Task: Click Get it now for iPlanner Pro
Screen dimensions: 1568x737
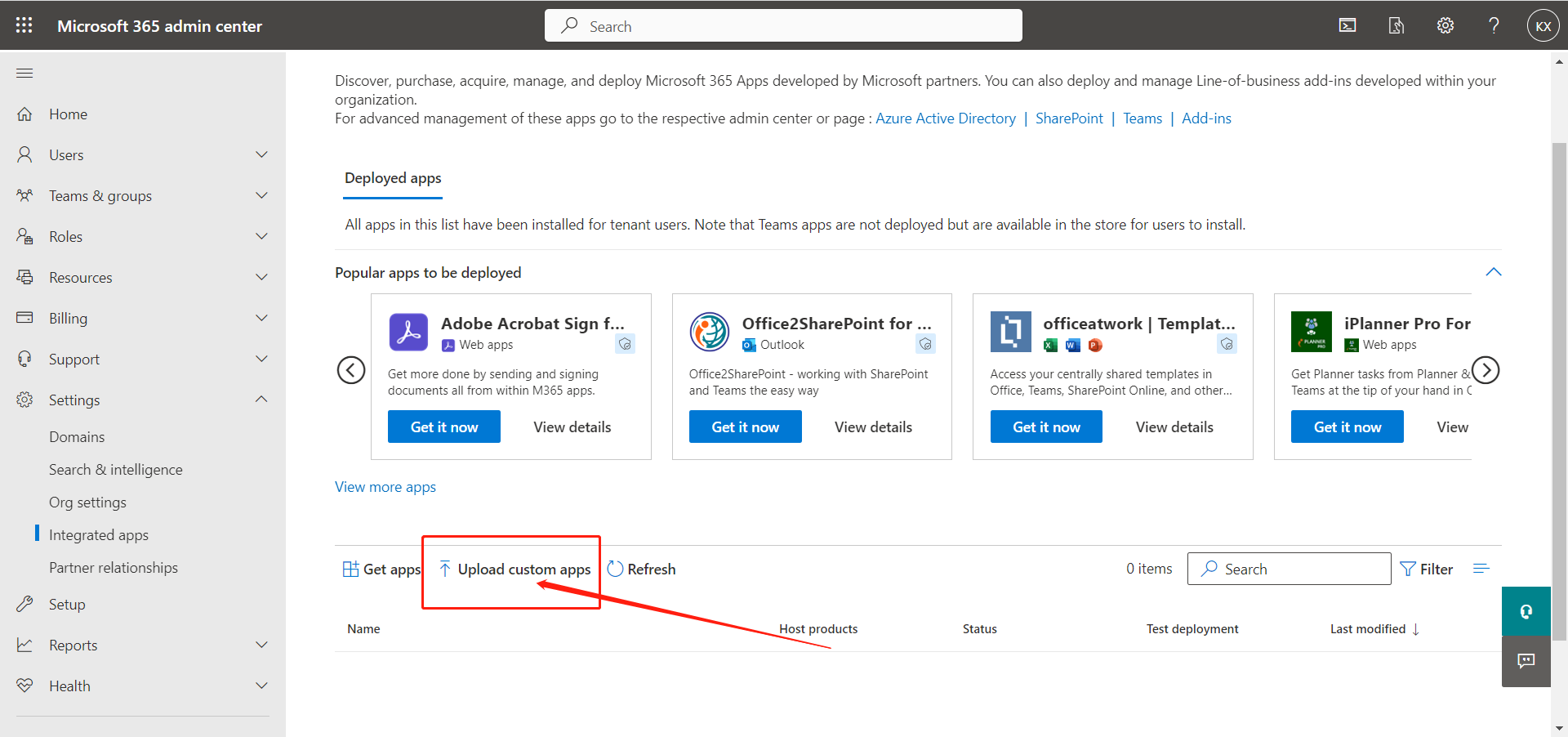Action: tap(1347, 427)
